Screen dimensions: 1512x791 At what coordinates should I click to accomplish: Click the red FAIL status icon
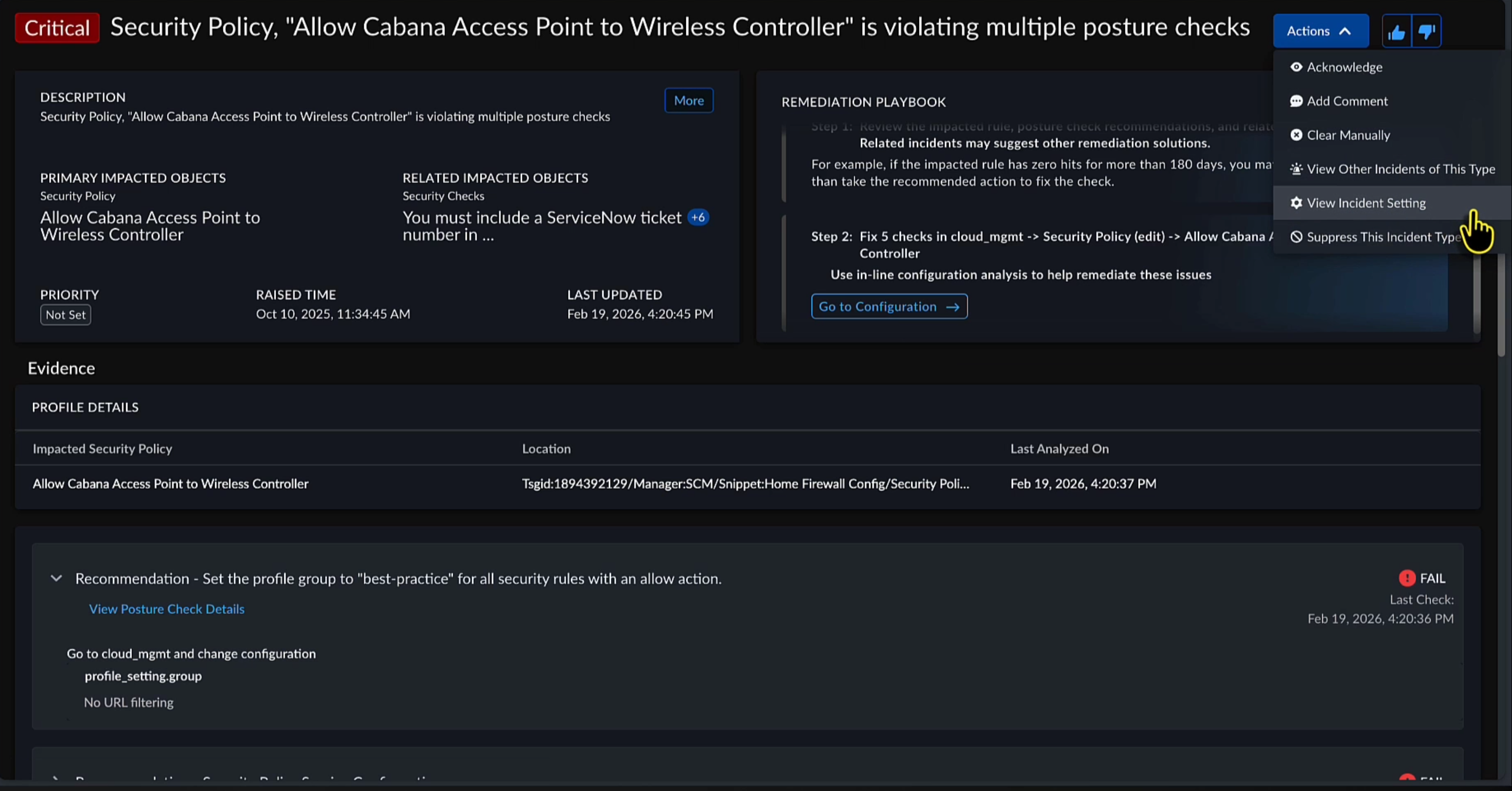click(x=1407, y=579)
